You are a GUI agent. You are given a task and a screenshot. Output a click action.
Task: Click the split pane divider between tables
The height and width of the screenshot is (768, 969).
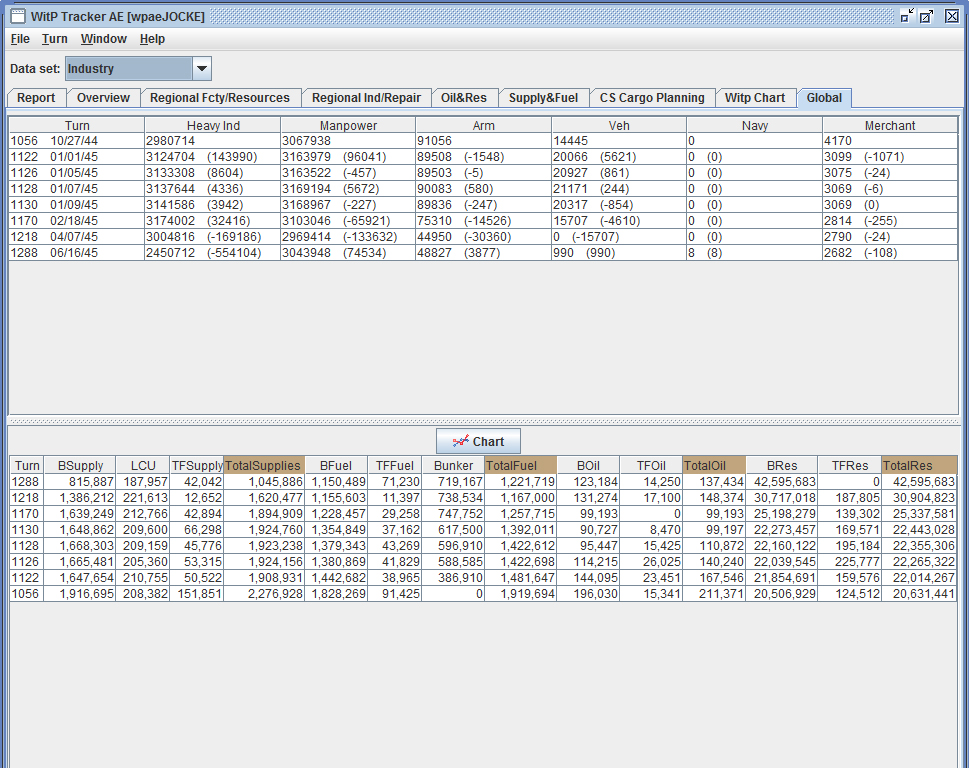click(x=484, y=421)
